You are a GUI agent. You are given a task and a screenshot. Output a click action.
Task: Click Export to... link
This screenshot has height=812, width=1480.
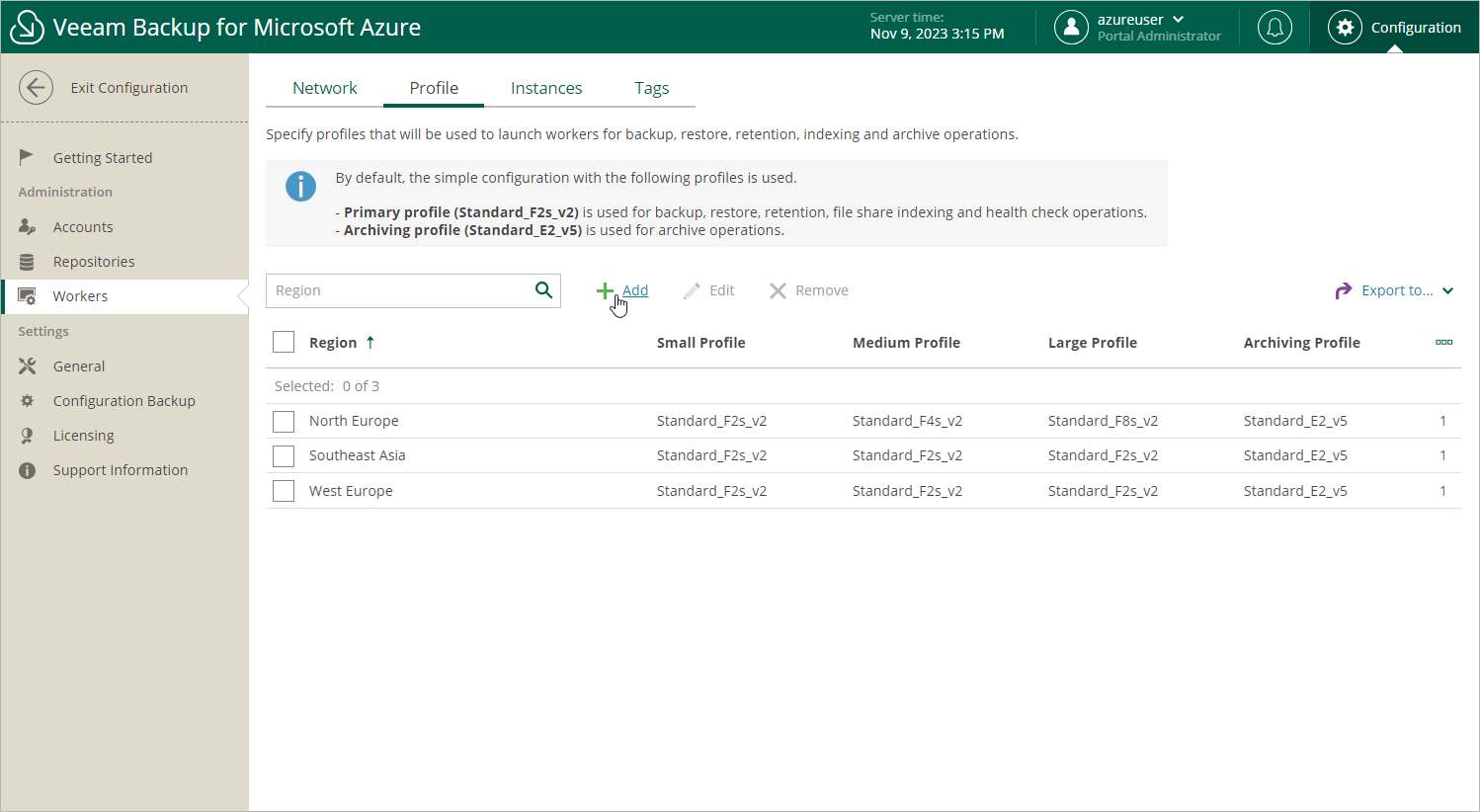(x=1397, y=290)
